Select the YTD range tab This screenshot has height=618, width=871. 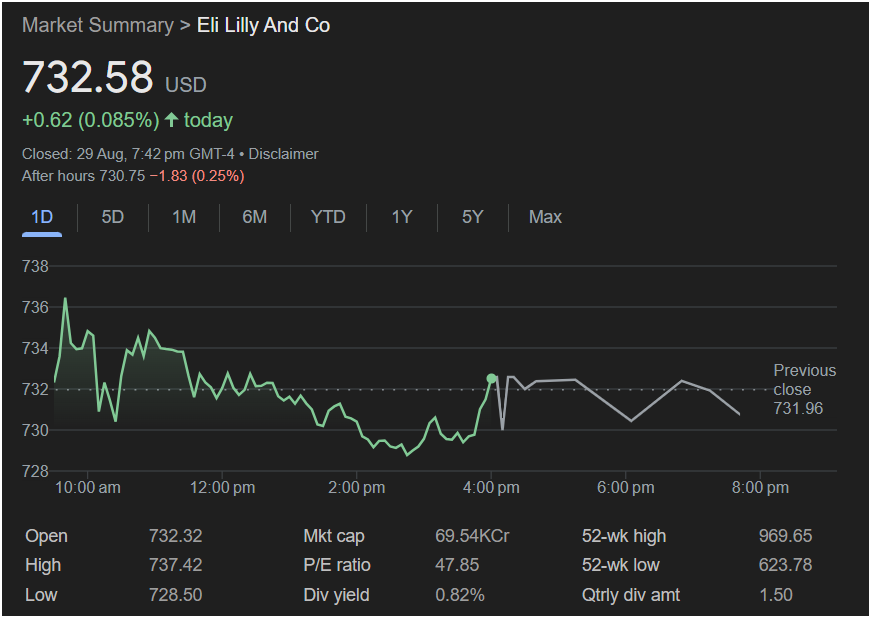[x=328, y=217]
